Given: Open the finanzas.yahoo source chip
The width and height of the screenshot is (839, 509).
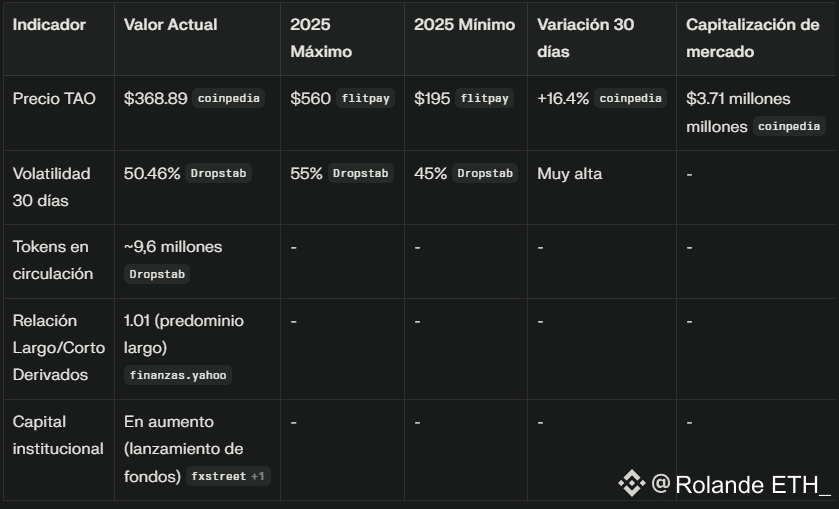Looking at the screenshot, I should click(179, 375).
